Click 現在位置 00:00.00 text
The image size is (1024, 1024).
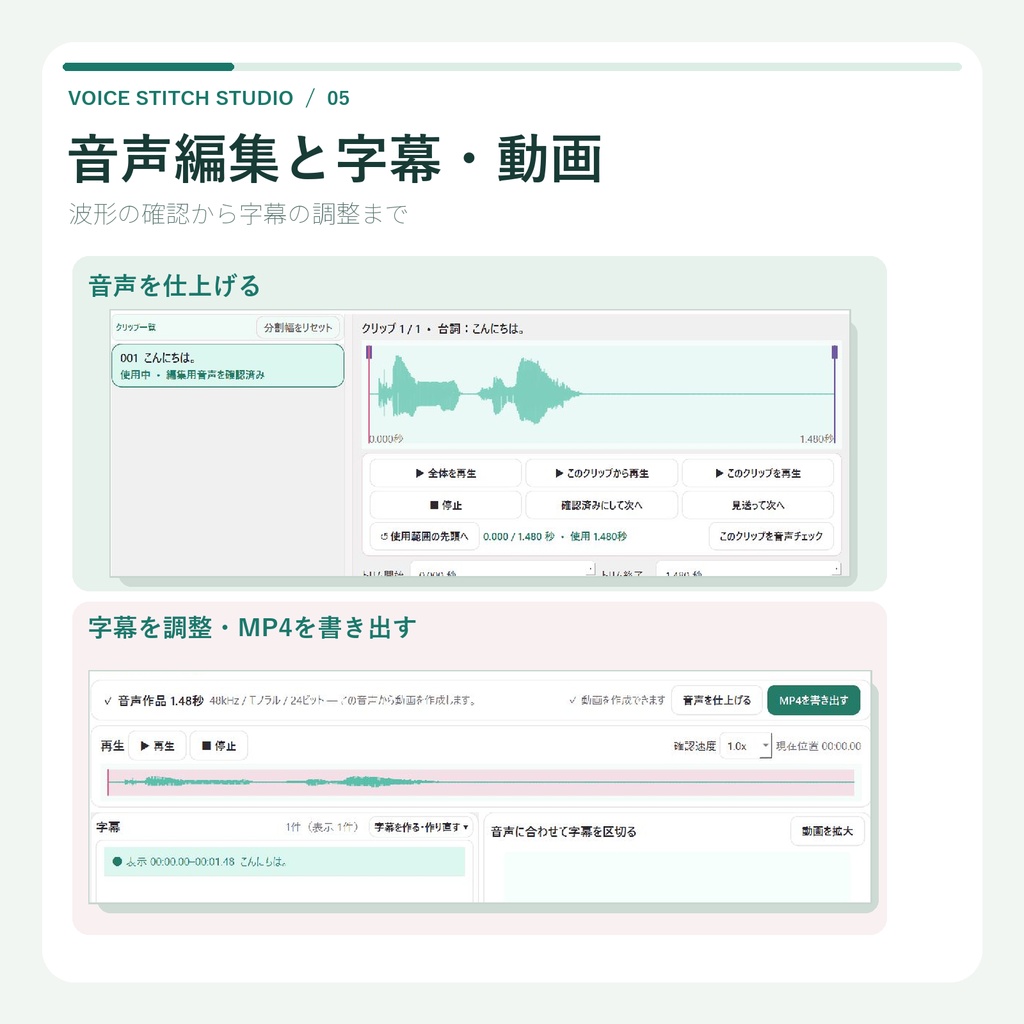click(818, 746)
